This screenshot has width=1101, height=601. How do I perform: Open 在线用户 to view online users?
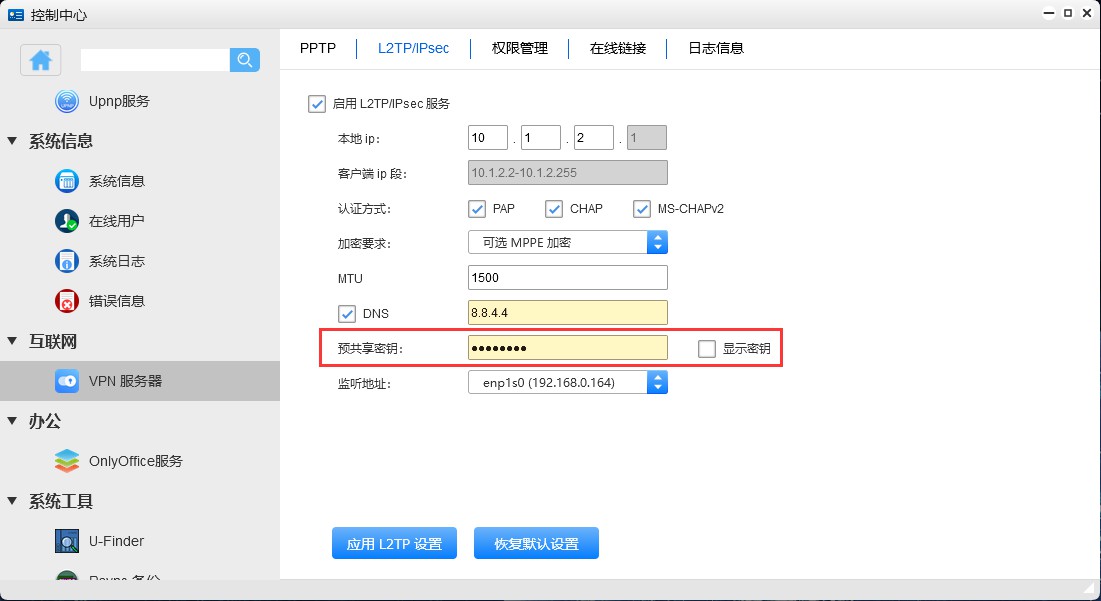click(66, 221)
